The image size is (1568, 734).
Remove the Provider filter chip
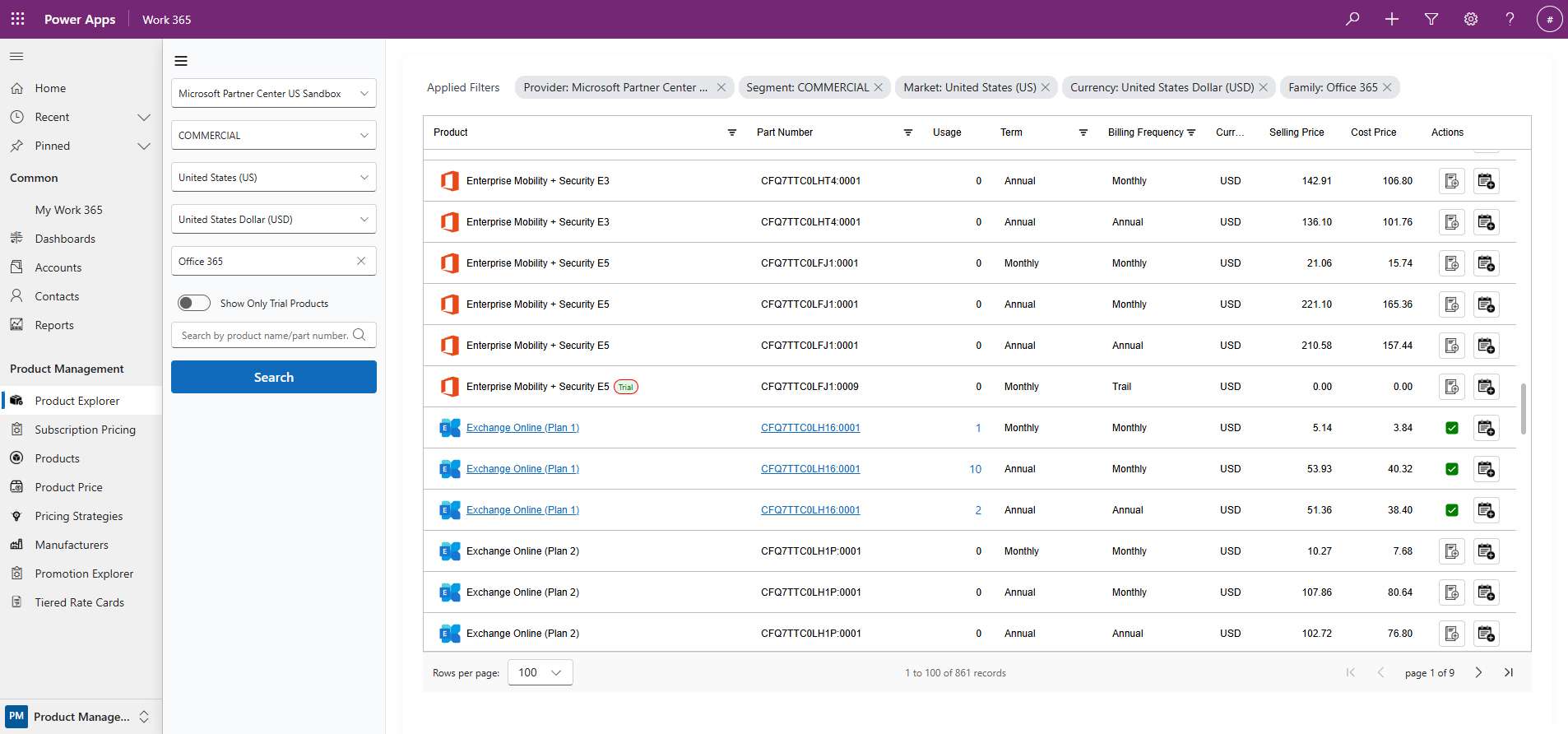click(x=721, y=87)
